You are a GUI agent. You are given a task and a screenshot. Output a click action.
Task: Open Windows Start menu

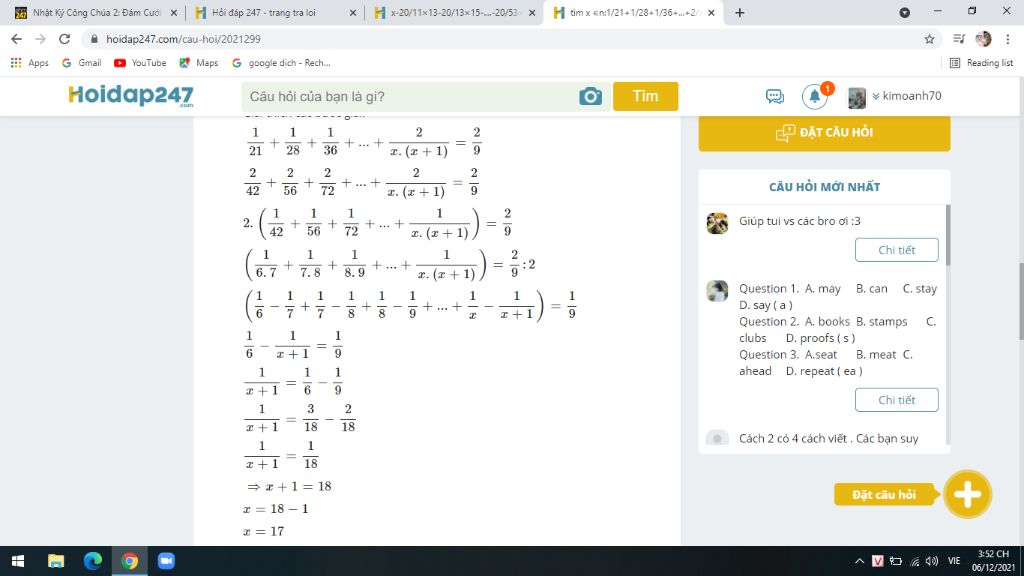point(18,561)
